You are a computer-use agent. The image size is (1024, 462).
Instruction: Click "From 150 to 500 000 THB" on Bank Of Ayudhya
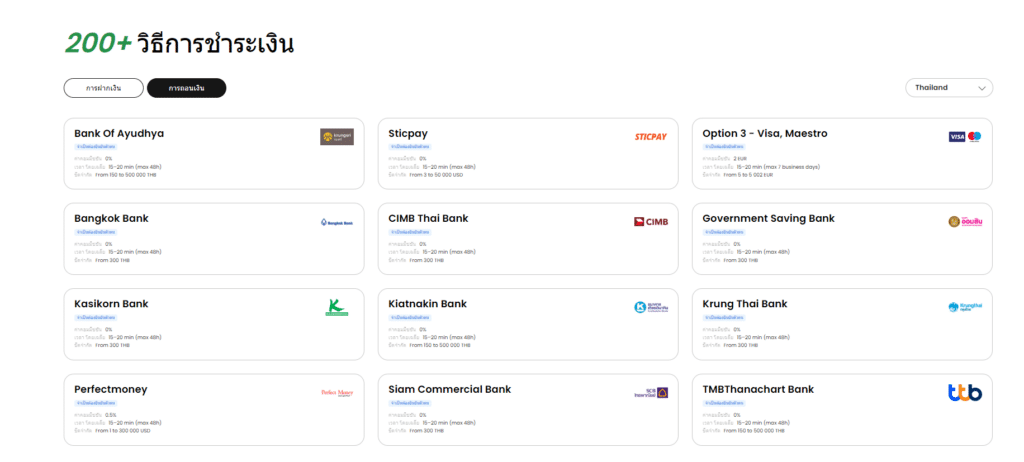126,175
